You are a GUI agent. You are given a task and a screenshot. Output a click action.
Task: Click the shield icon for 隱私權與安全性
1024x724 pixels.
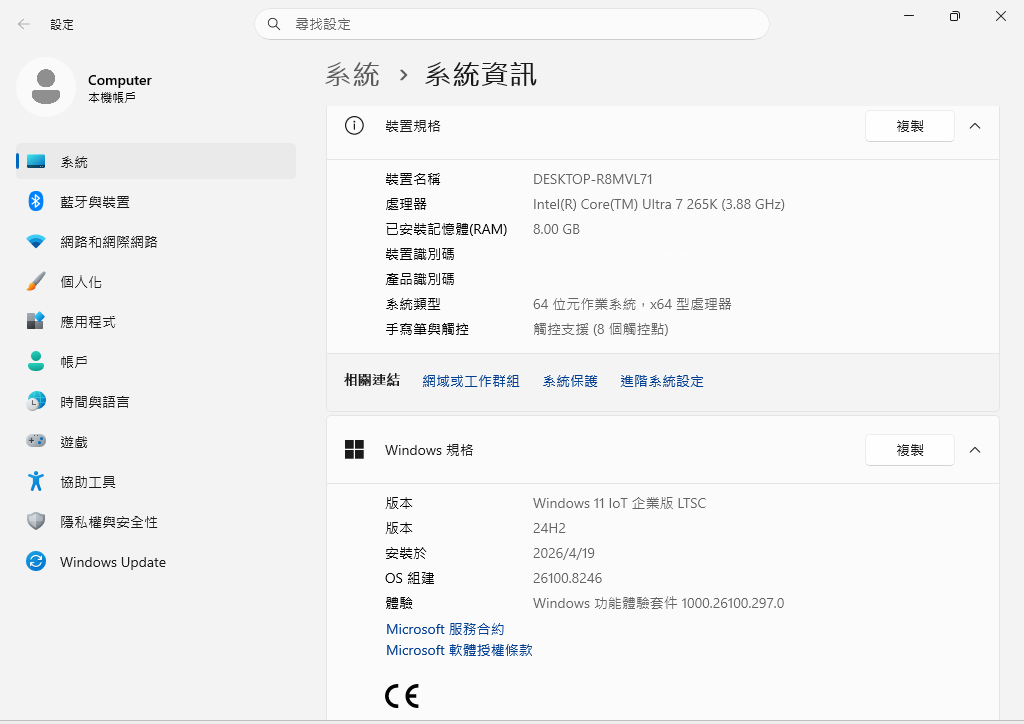[x=36, y=521]
